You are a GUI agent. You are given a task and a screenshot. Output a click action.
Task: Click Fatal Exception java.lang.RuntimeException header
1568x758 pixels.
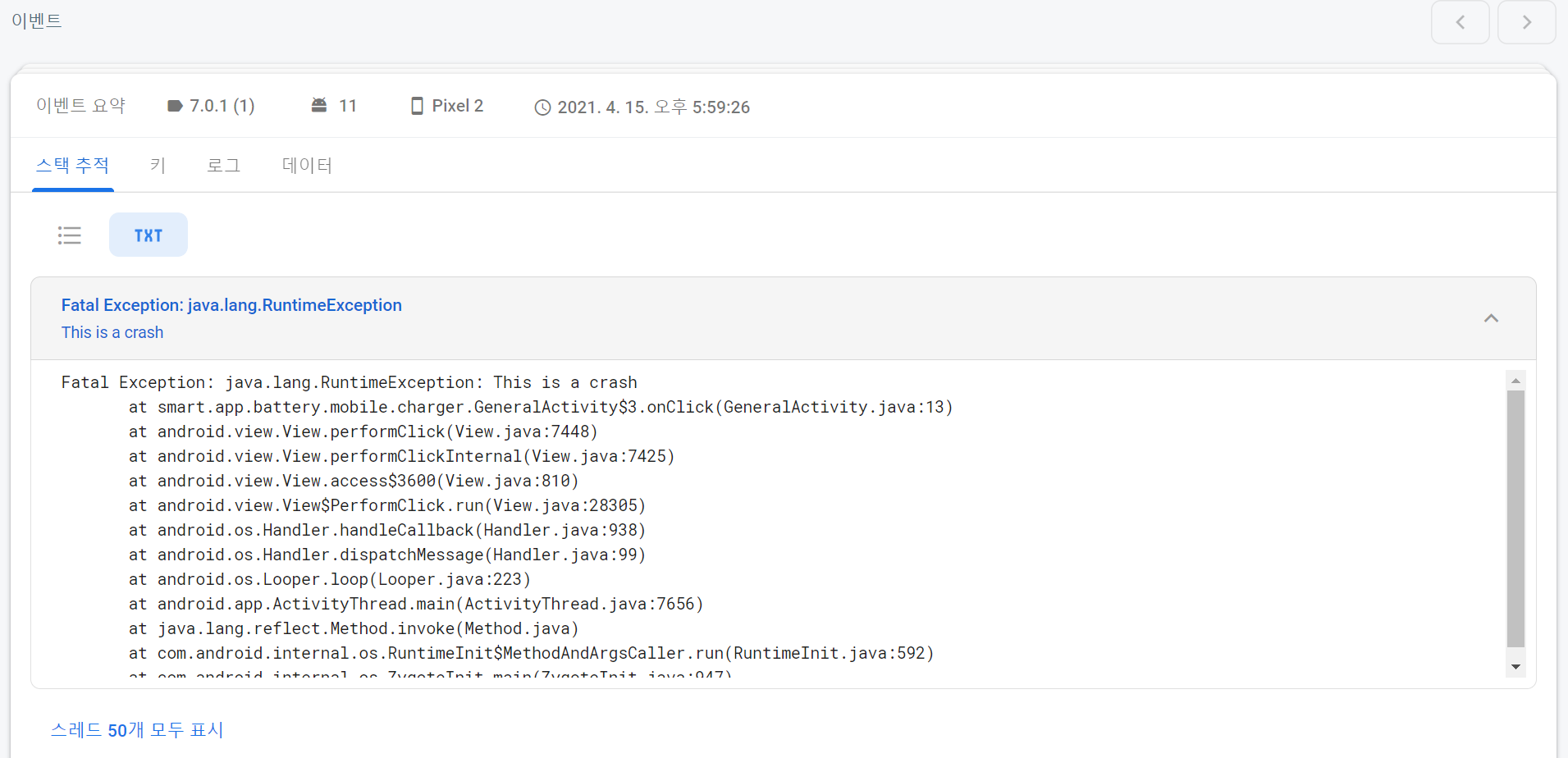pyautogui.click(x=231, y=305)
